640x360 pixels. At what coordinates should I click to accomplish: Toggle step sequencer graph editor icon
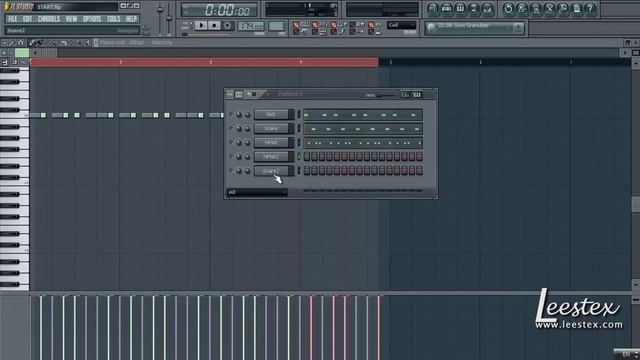[405, 95]
